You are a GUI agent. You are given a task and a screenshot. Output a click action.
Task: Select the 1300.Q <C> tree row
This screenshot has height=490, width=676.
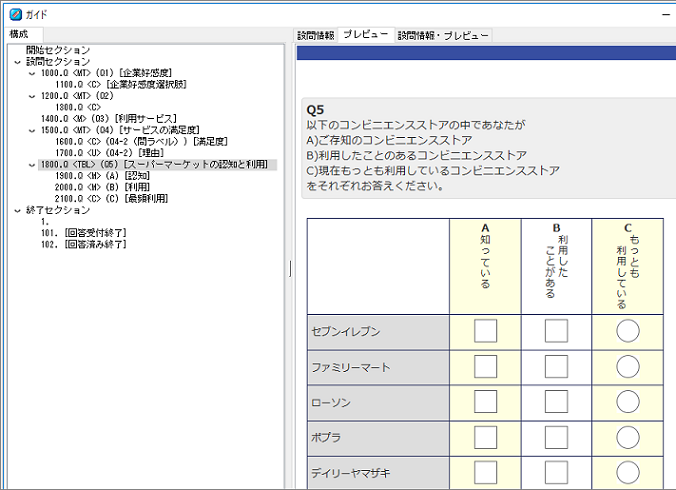click(78, 107)
